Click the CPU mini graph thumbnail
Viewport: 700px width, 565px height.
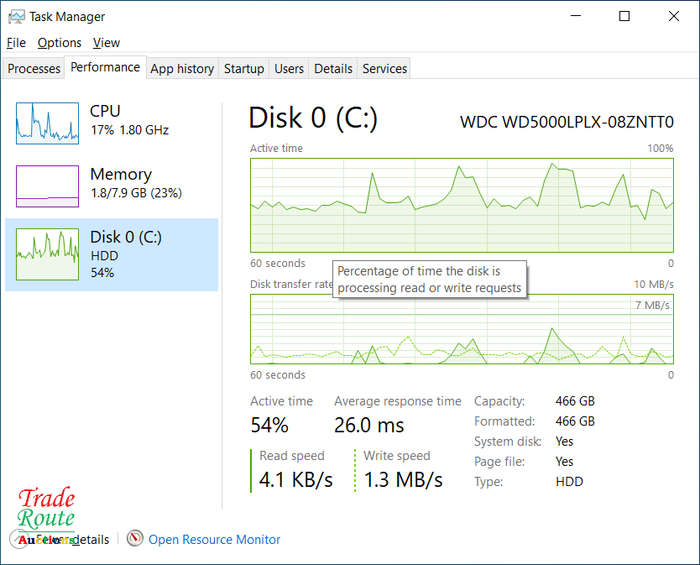[47, 123]
